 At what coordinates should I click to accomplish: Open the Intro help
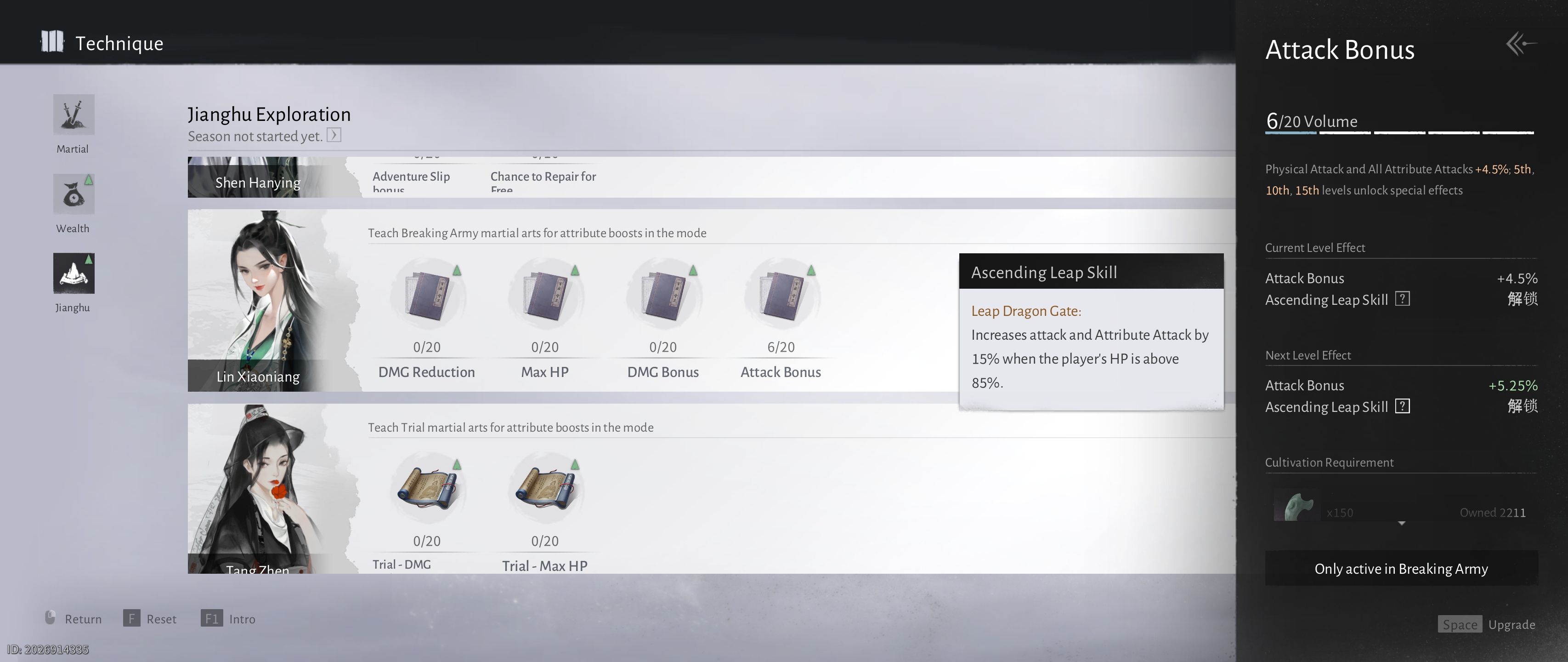(228, 619)
